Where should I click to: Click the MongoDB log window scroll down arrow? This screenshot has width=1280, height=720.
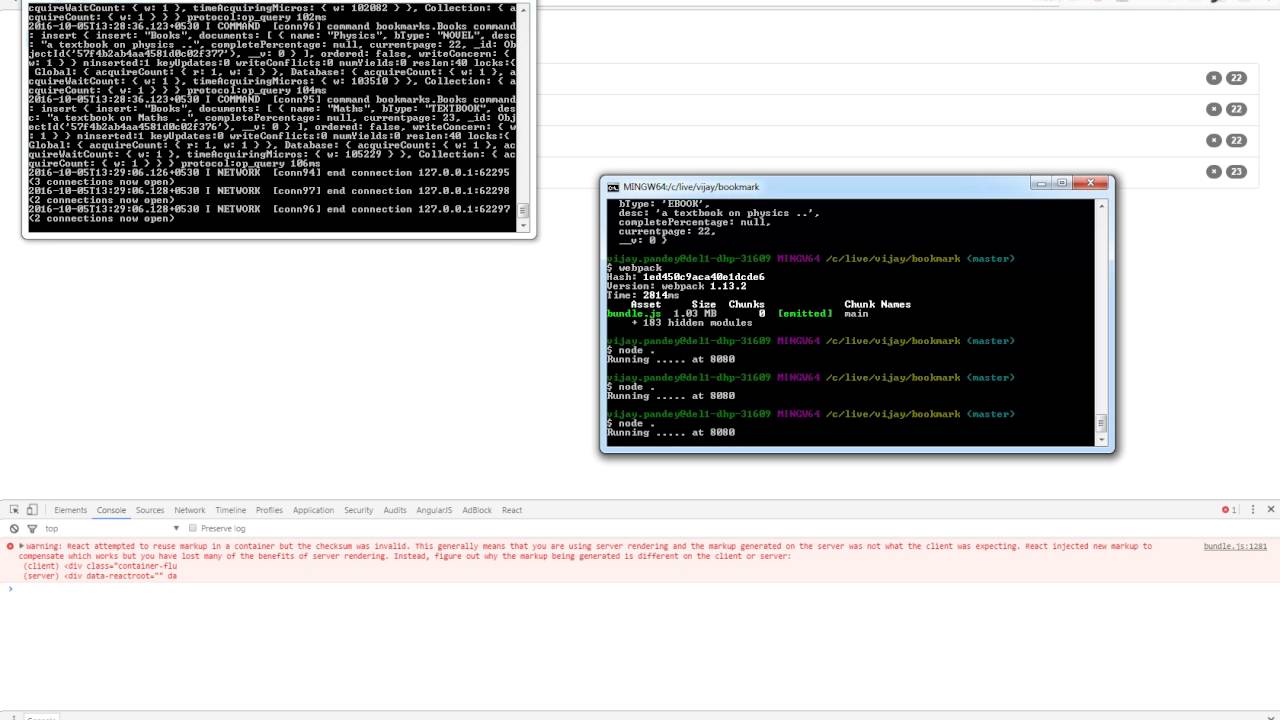click(523, 226)
